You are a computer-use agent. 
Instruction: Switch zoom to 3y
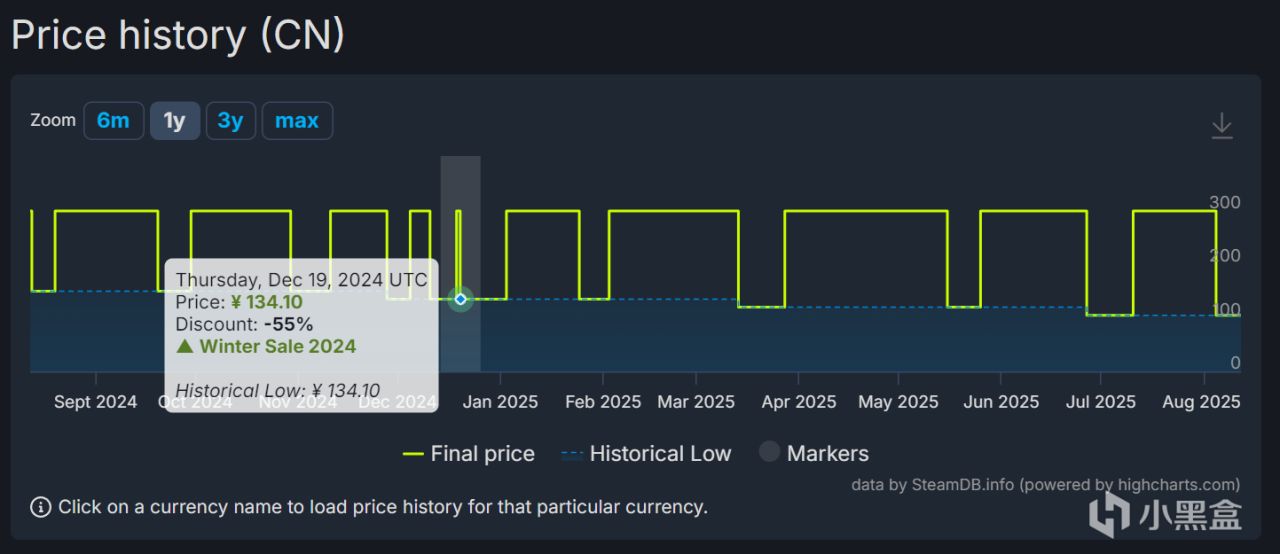click(230, 121)
